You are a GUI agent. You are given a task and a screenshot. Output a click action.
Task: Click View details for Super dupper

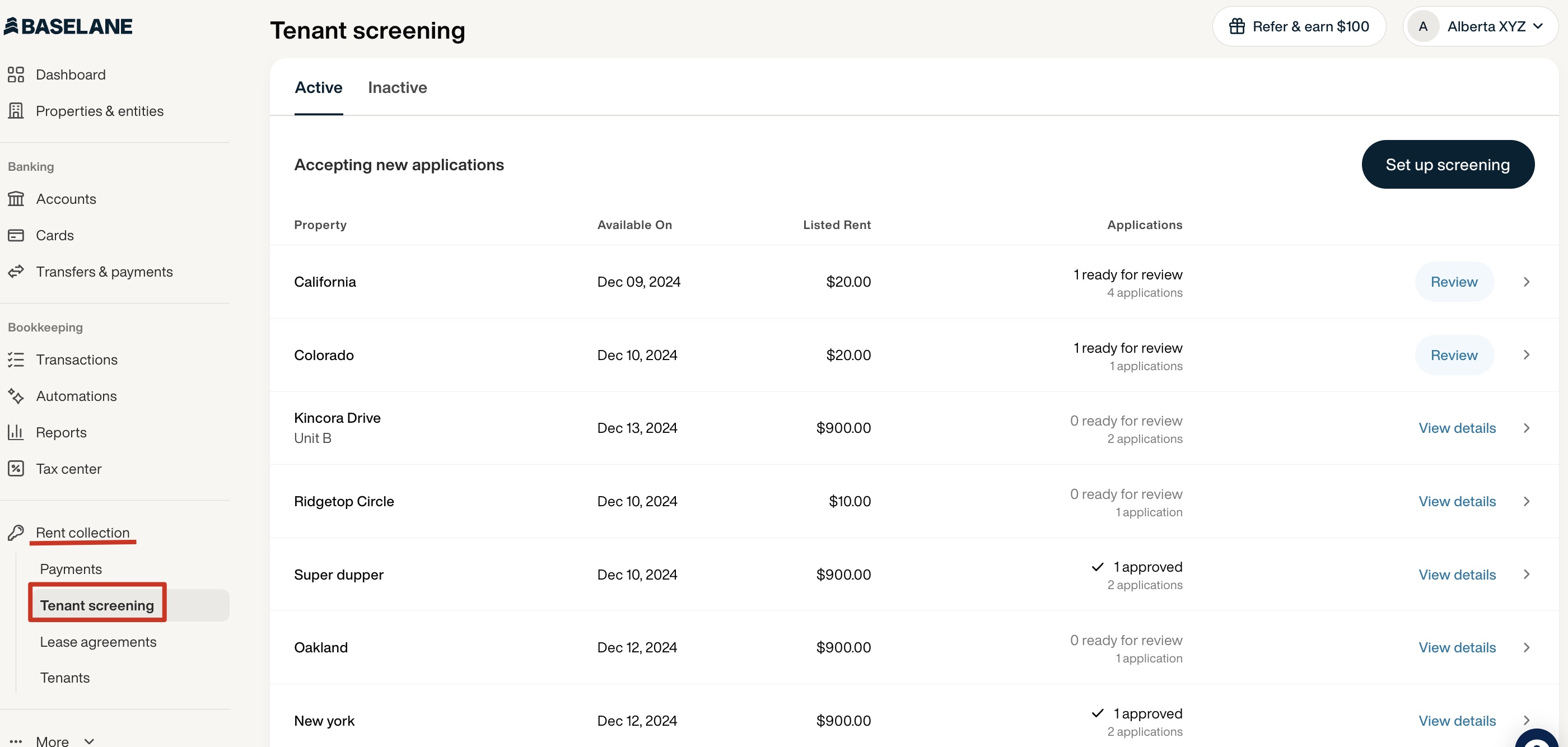click(1457, 574)
